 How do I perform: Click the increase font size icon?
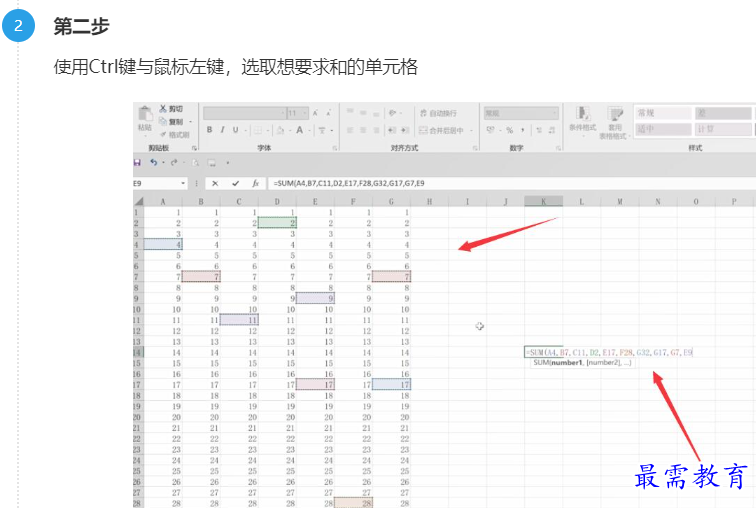tap(315, 113)
